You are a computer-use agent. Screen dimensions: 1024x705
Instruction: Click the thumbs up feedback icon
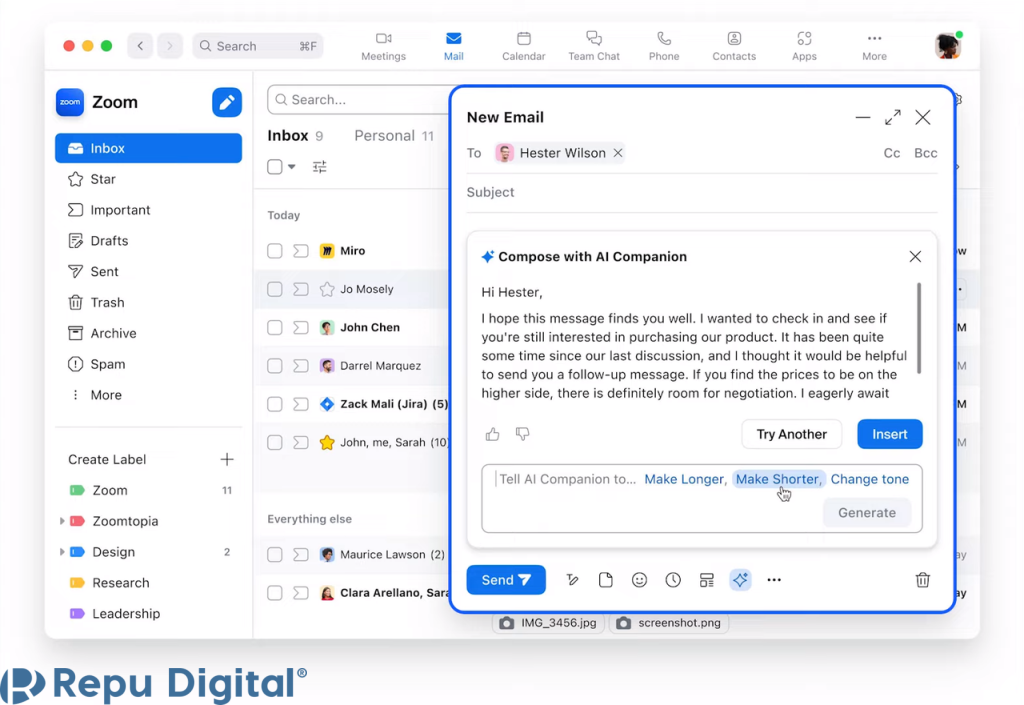pyautogui.click(x=492, y=434)
